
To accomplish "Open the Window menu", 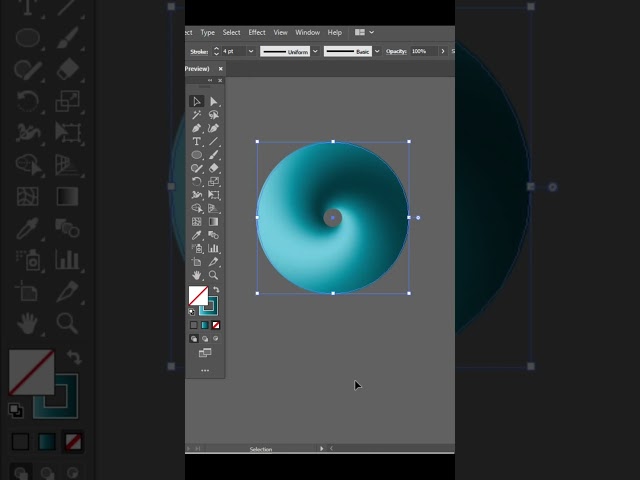I will (307, 32).
